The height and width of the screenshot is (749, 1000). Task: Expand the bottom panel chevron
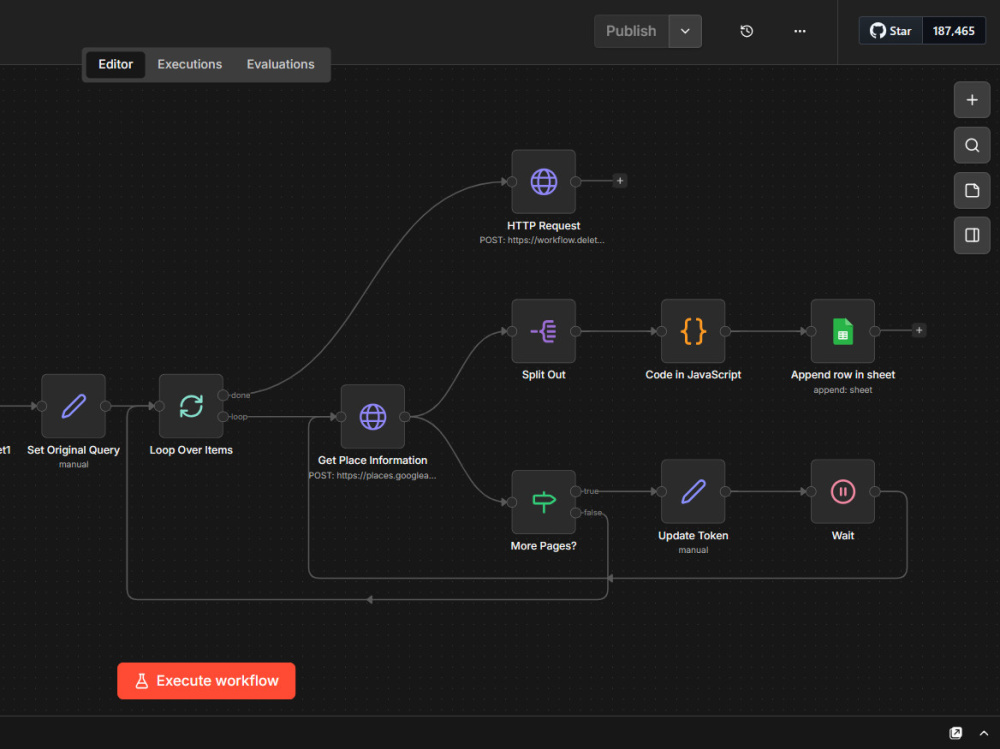click(x=984, y=733)
